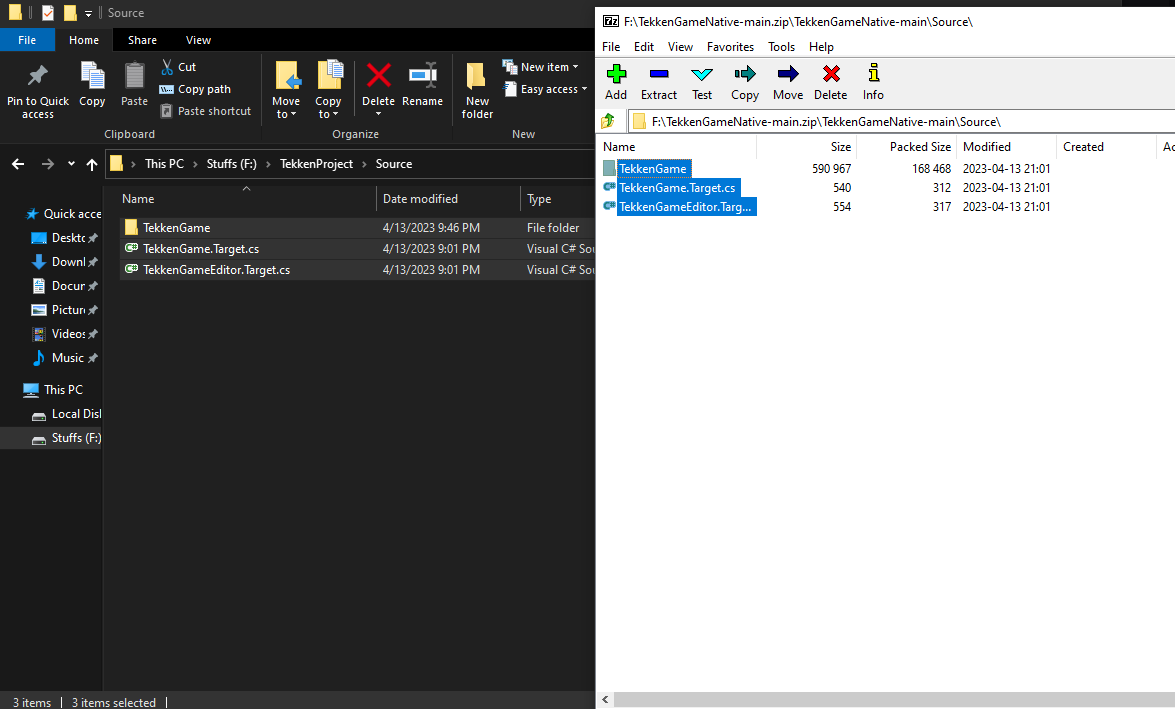This screenshot has height=709, width=1175.
Task: Open the 7-Zip Help menu
Action: [821, 46]
